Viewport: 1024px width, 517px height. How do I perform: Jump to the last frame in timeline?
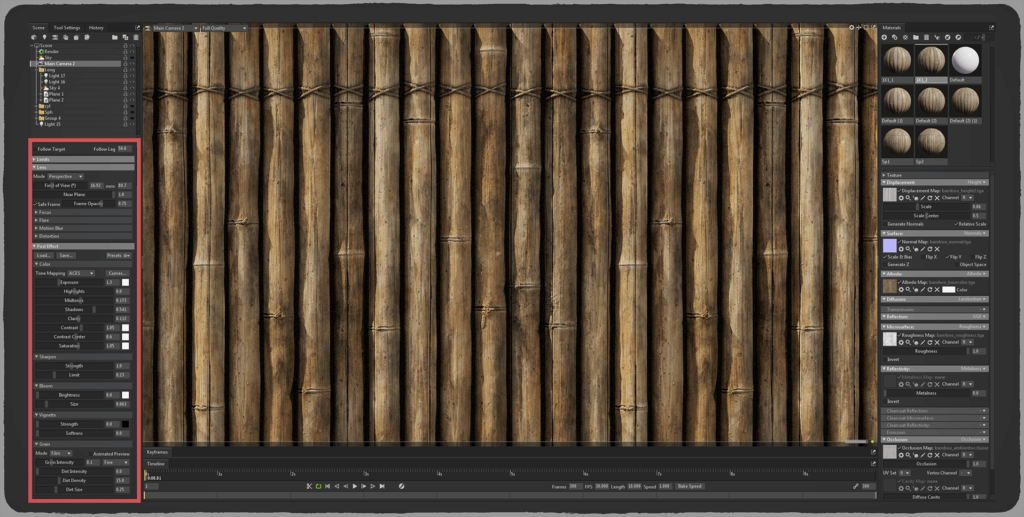[x=382, y=486]
